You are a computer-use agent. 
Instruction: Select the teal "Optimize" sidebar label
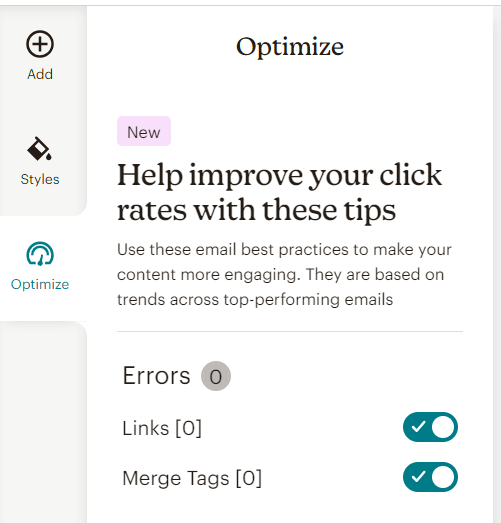(x=40, y=285)
